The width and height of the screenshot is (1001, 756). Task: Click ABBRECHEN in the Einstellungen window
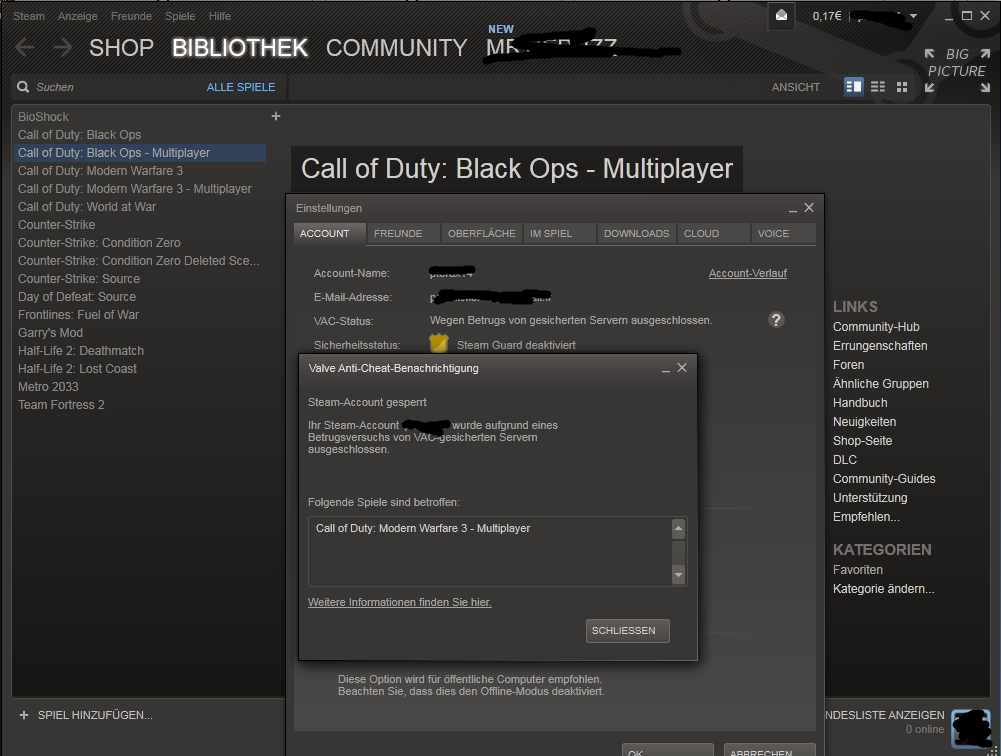tap(769, 750)
